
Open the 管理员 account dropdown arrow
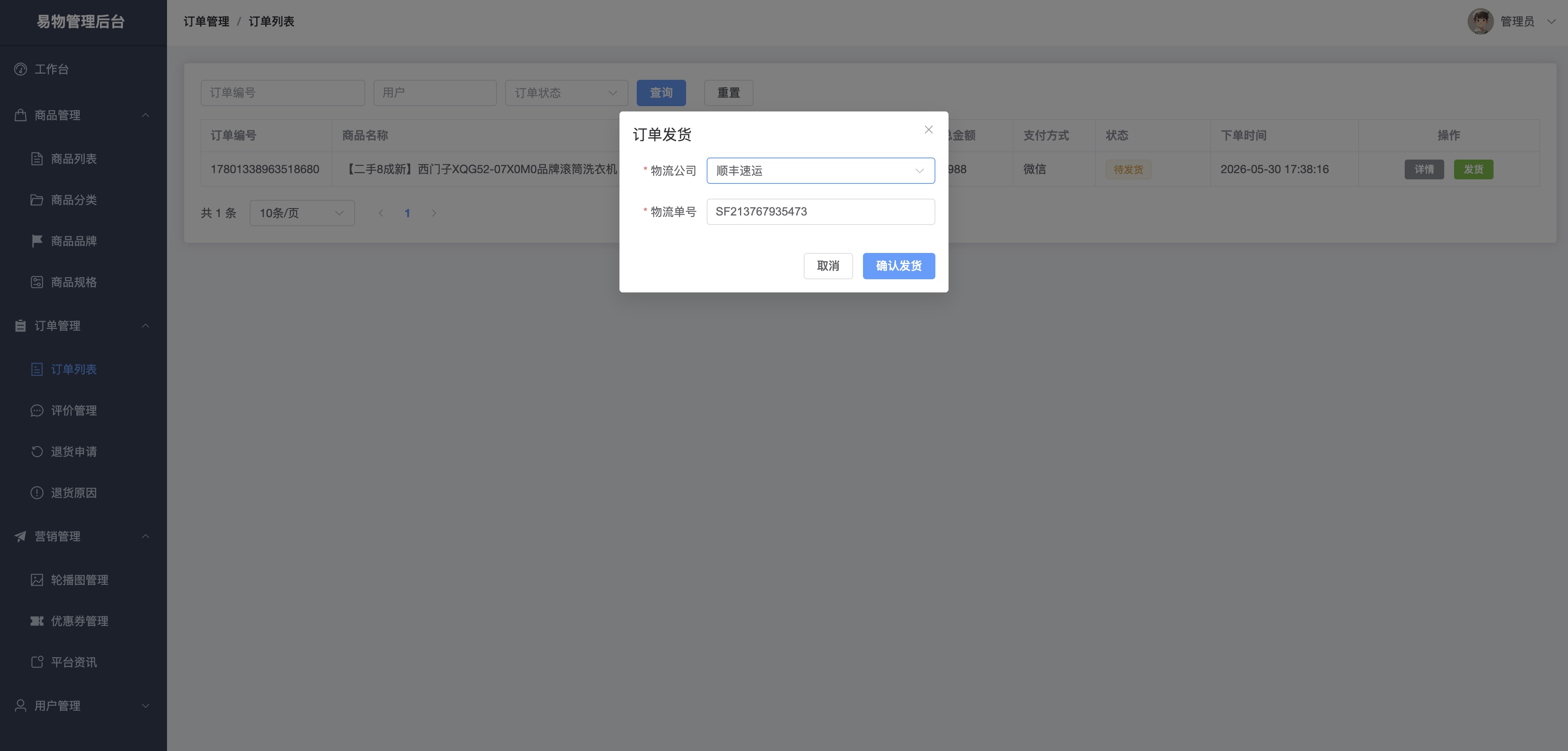1551,21
